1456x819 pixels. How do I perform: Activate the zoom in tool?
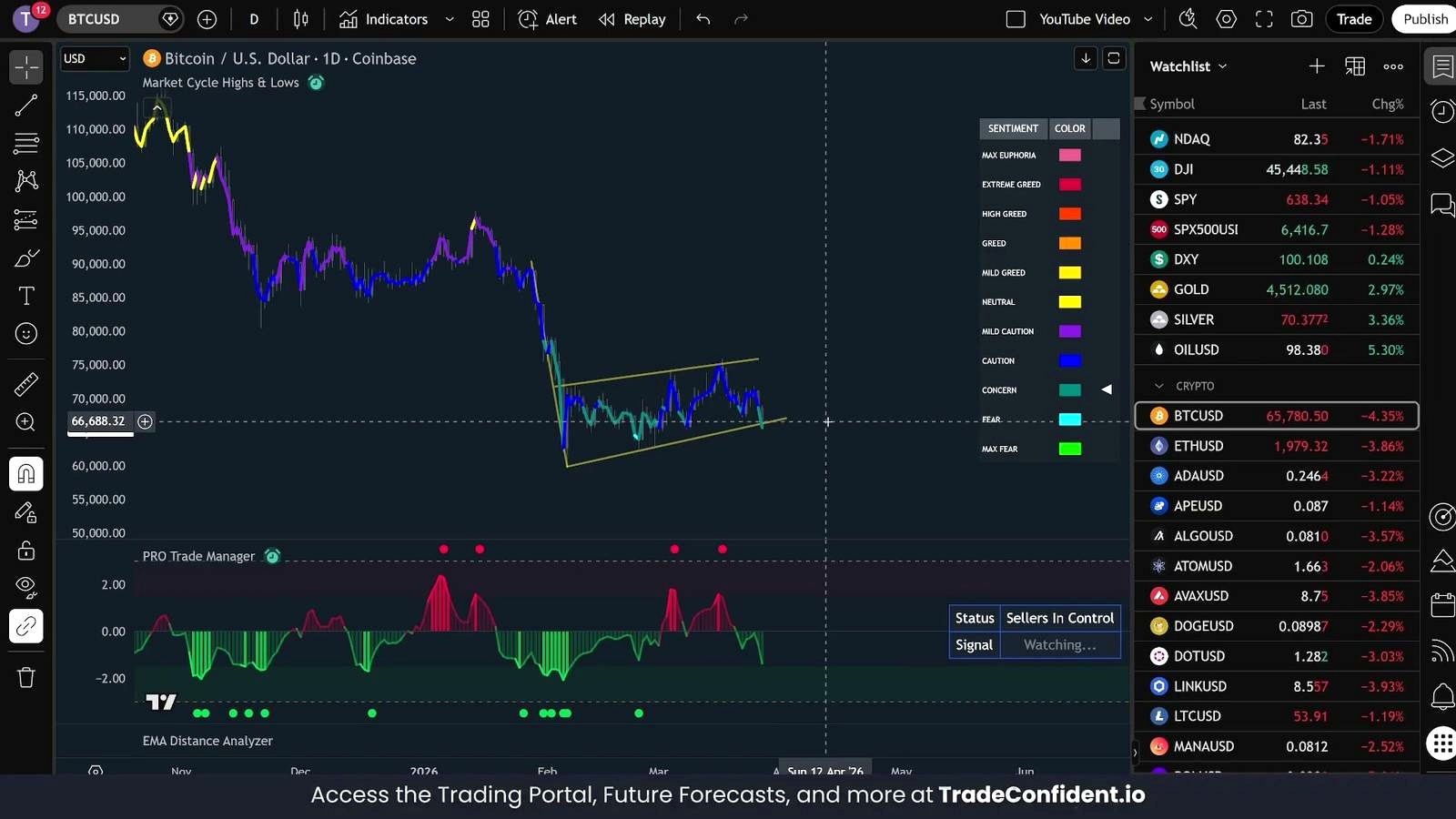click(x=26, y=422)
